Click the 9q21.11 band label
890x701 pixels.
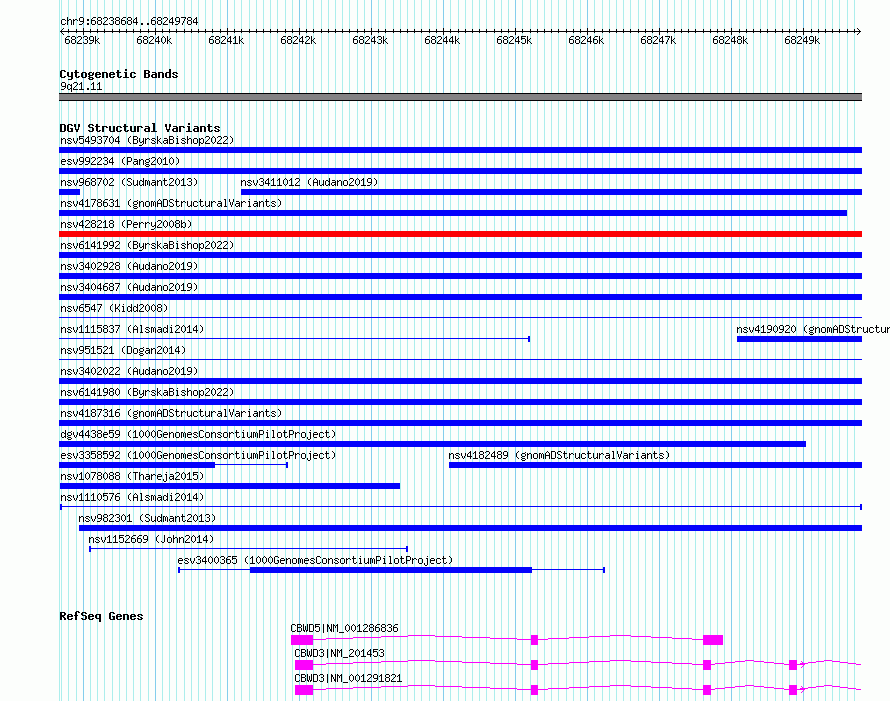tap(81, 86)
